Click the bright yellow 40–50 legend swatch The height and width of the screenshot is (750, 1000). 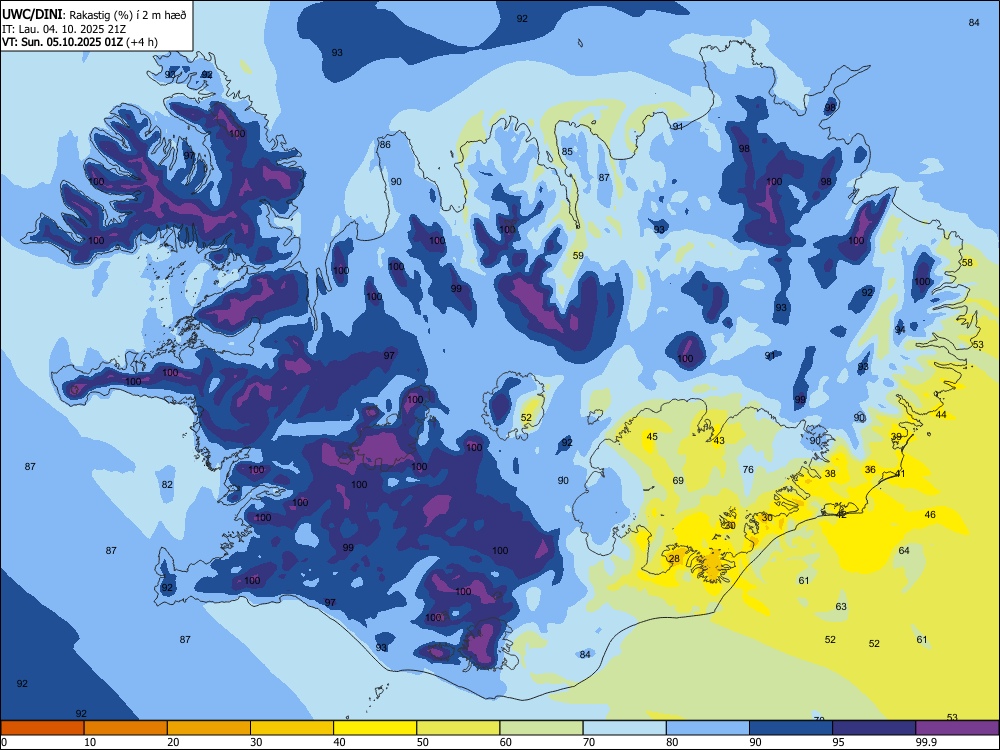[x=375, y=728]
